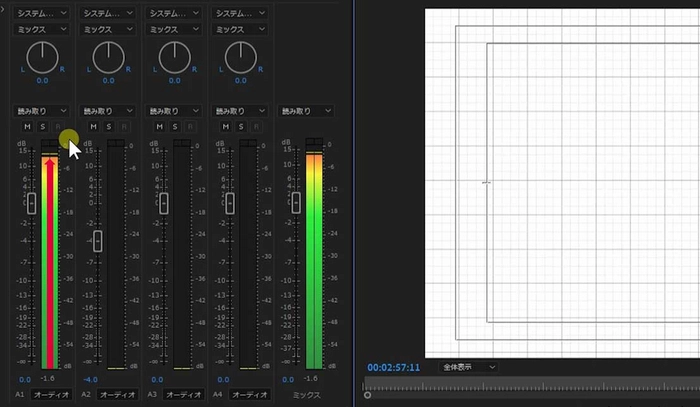Open the A3 ミックス output dropdown
Screen dimensions: 700x407
pos(174,29)
